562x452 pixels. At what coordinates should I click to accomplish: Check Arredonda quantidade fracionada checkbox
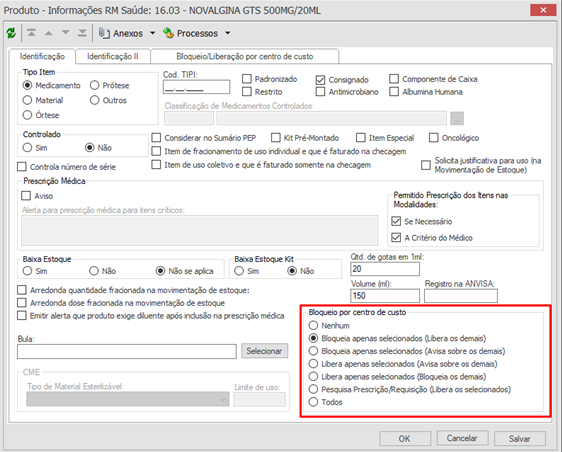(22, 290)
